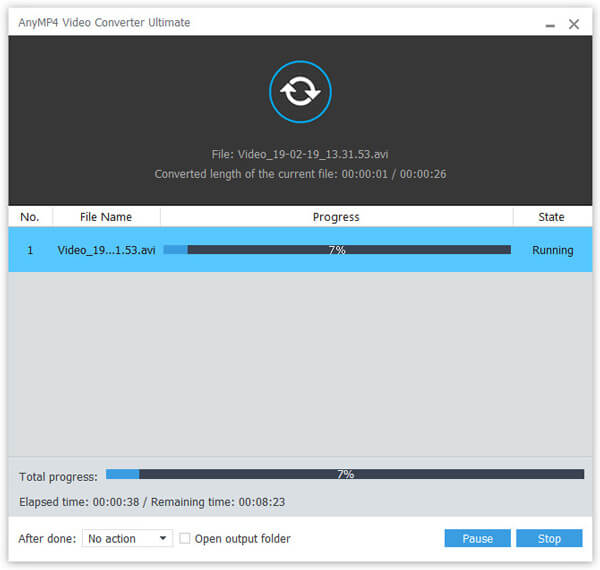Minimize the converter window

click(550, 25)
